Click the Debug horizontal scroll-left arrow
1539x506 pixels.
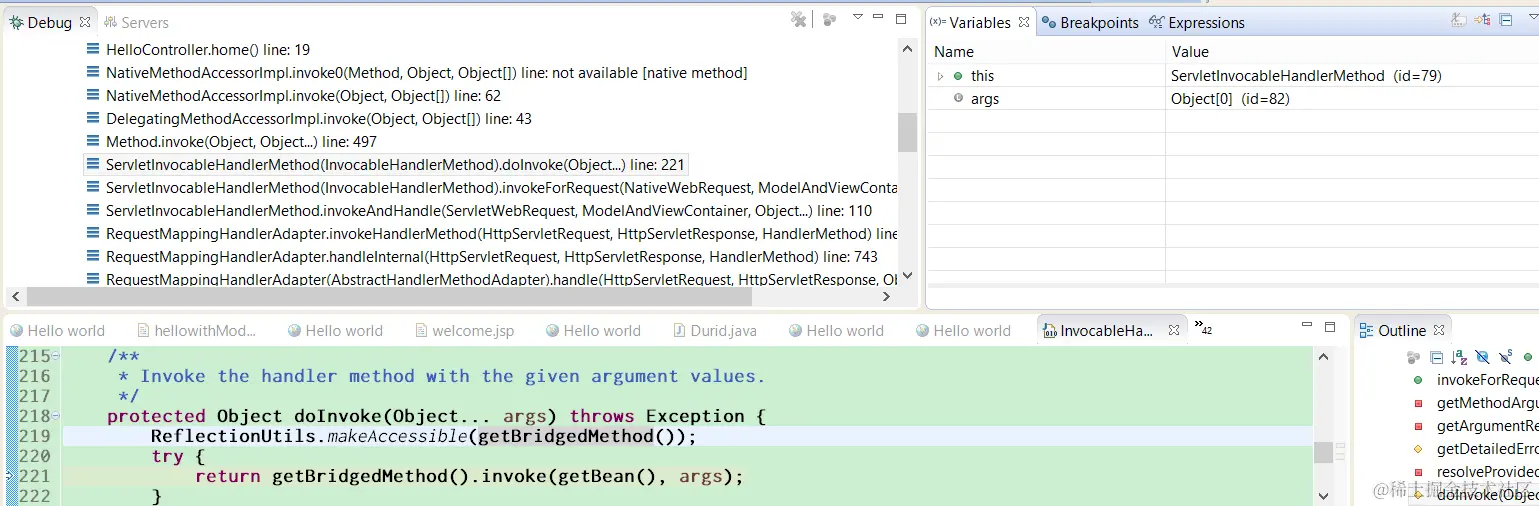point(15,297)
